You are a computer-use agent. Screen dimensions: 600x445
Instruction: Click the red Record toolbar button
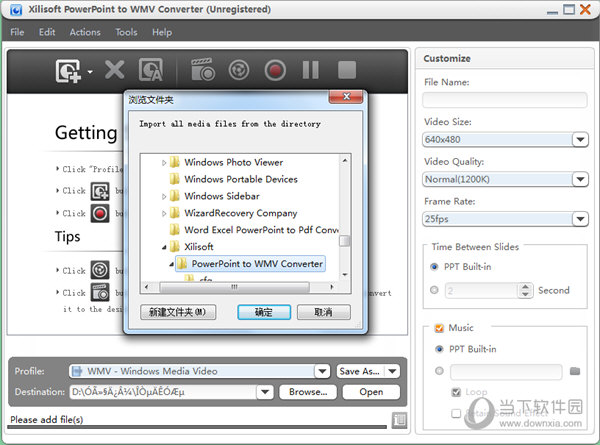275,70
